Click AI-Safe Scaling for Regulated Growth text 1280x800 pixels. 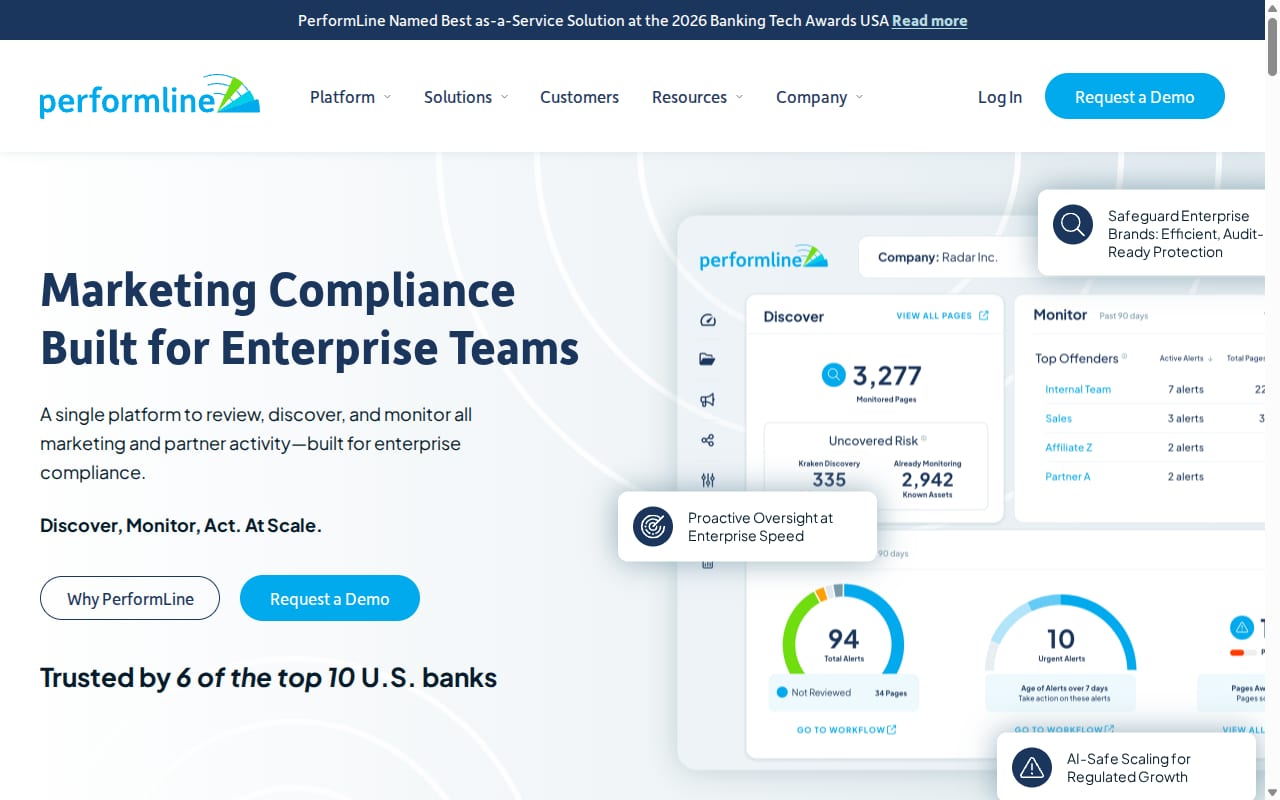(x=1128, y=768)
